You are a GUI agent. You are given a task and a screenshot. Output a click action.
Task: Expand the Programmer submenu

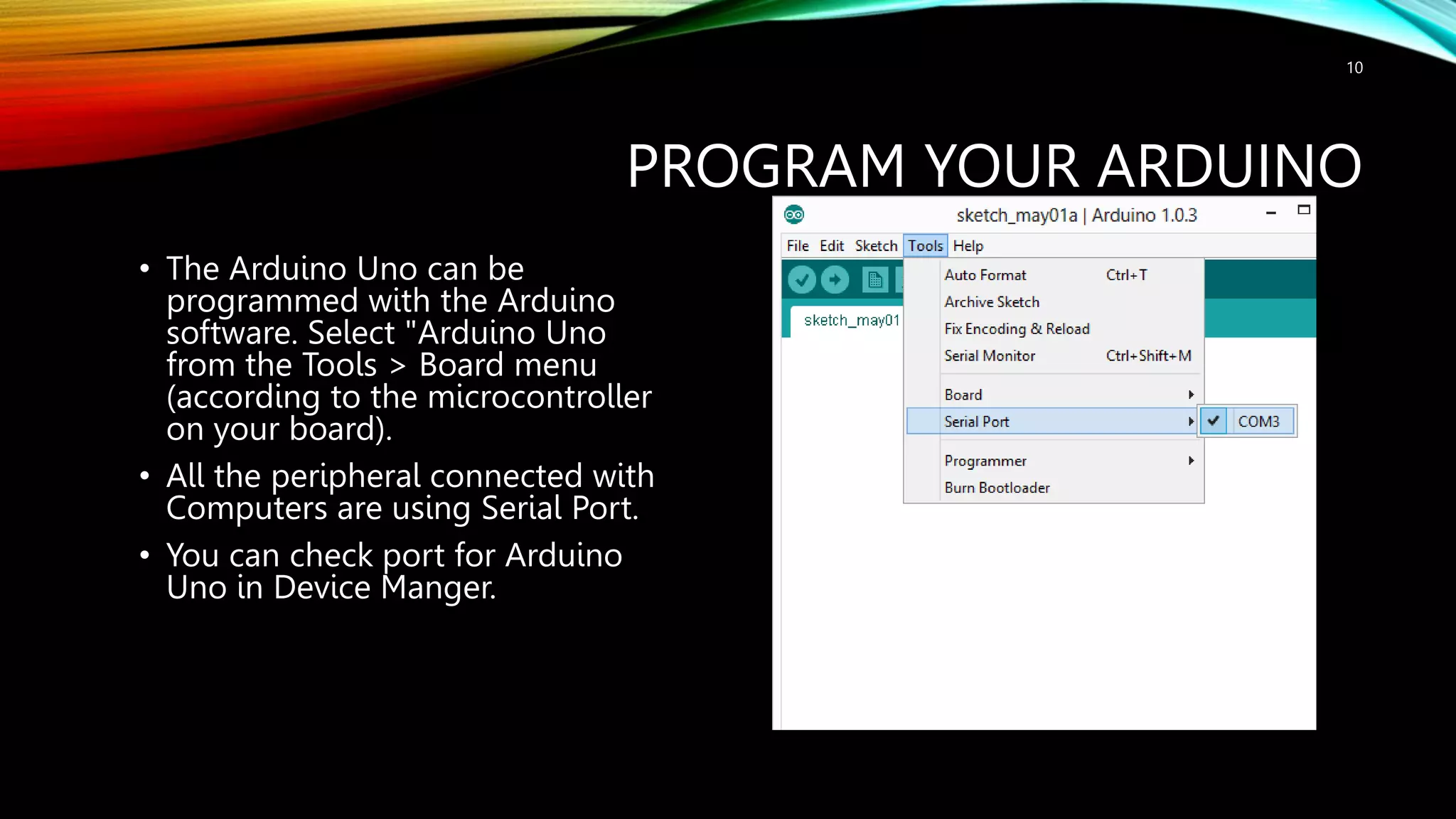(x=1054, y=461)
